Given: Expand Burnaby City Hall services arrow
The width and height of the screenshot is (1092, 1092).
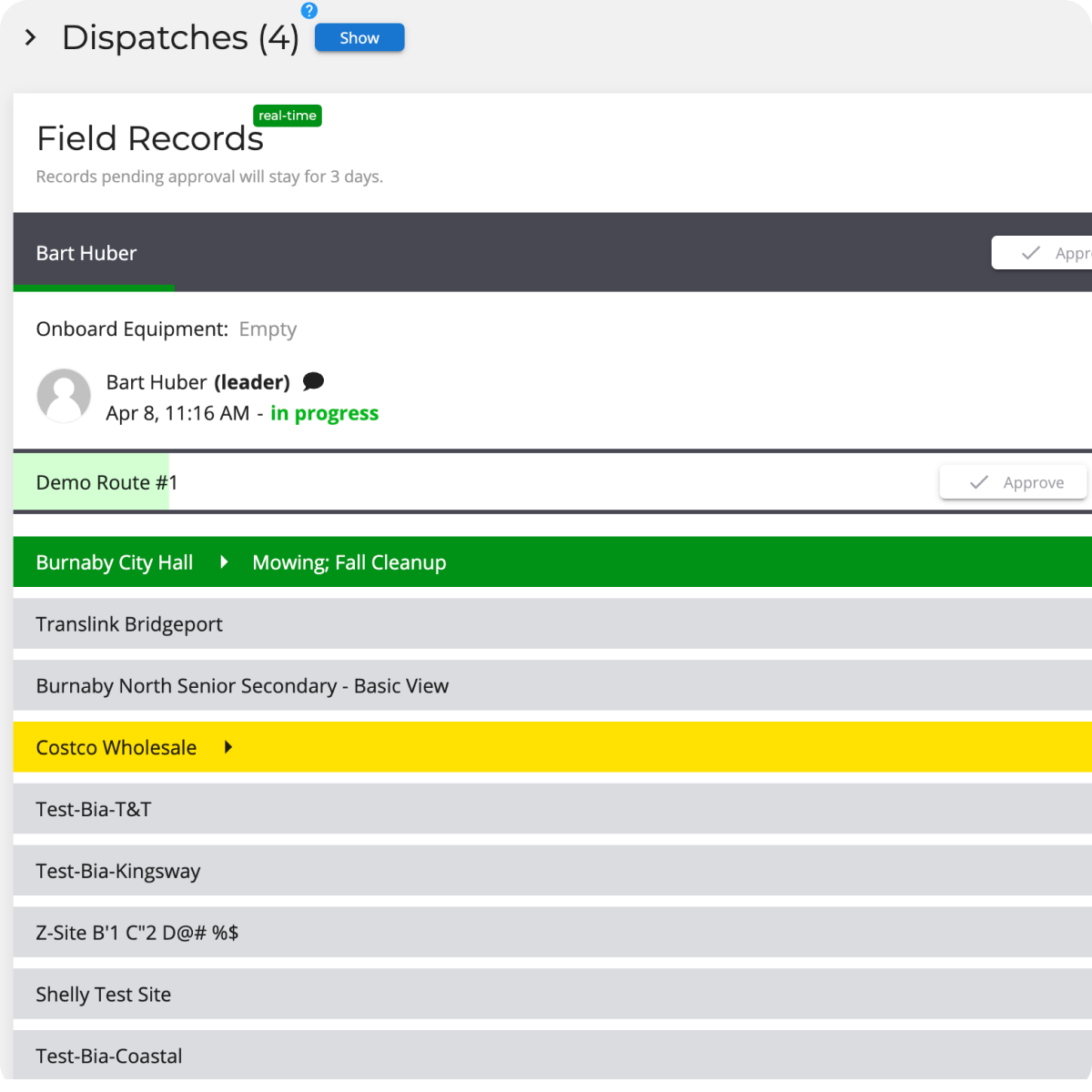Looking at the screenshot, I should 224,562.
